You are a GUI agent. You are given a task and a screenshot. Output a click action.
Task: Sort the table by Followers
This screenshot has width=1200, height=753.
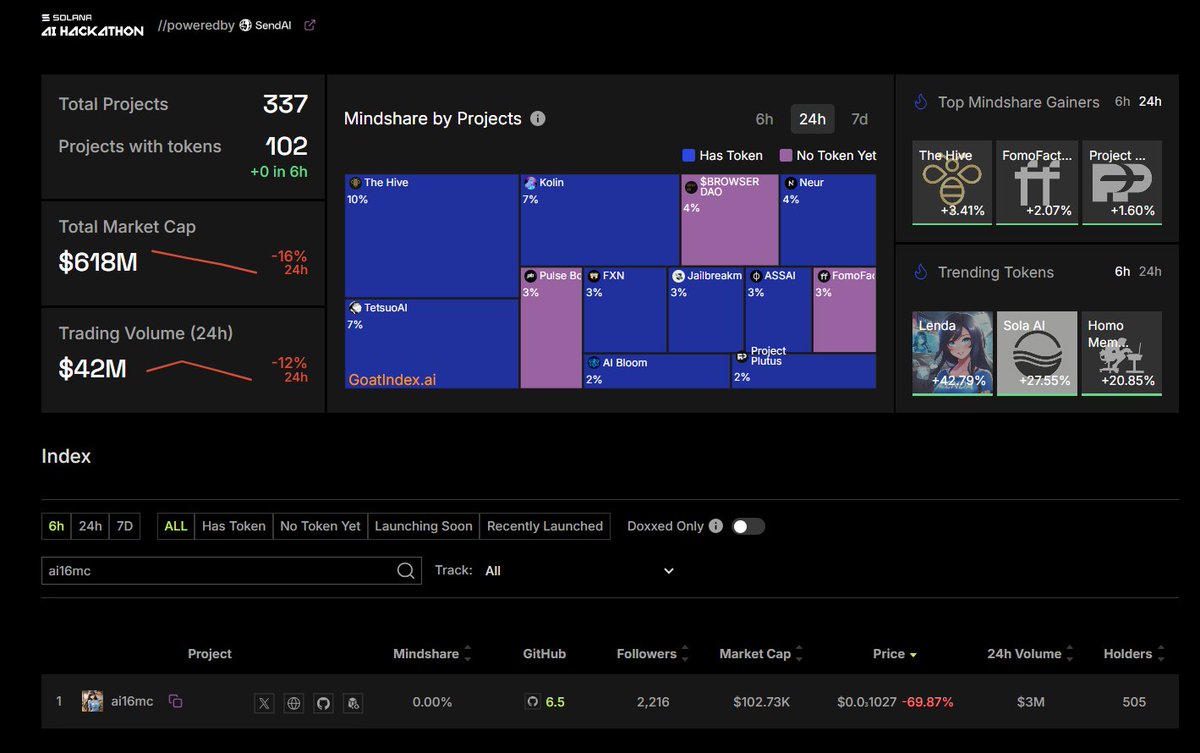point(653,654)
